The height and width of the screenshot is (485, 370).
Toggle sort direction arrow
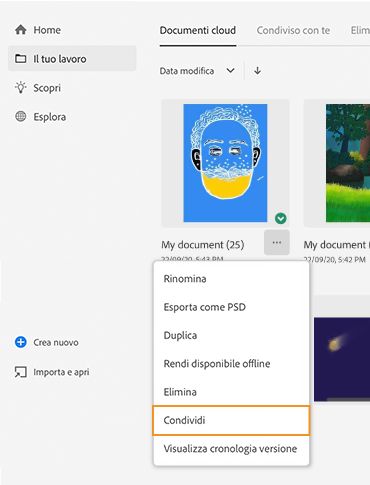coord(257,71)
